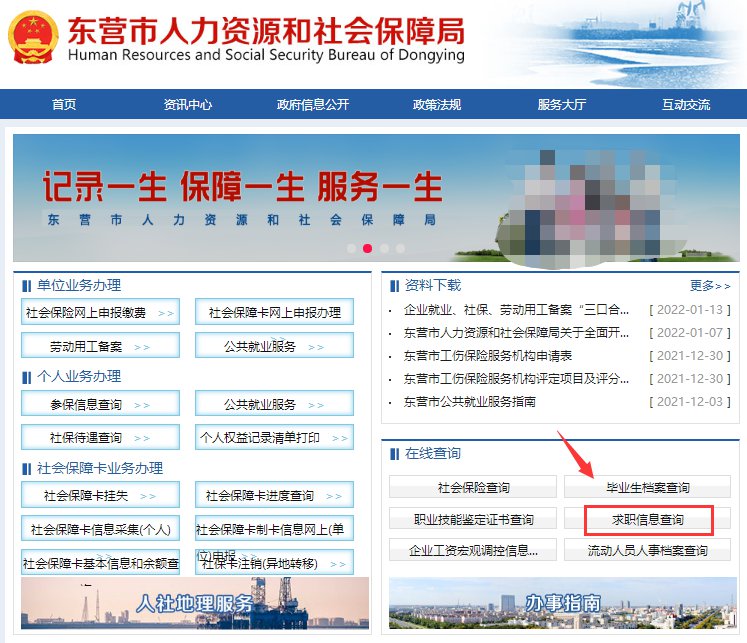Click 更多>> in 资料下载 section
747x643 pixels.
click(710, 286)
